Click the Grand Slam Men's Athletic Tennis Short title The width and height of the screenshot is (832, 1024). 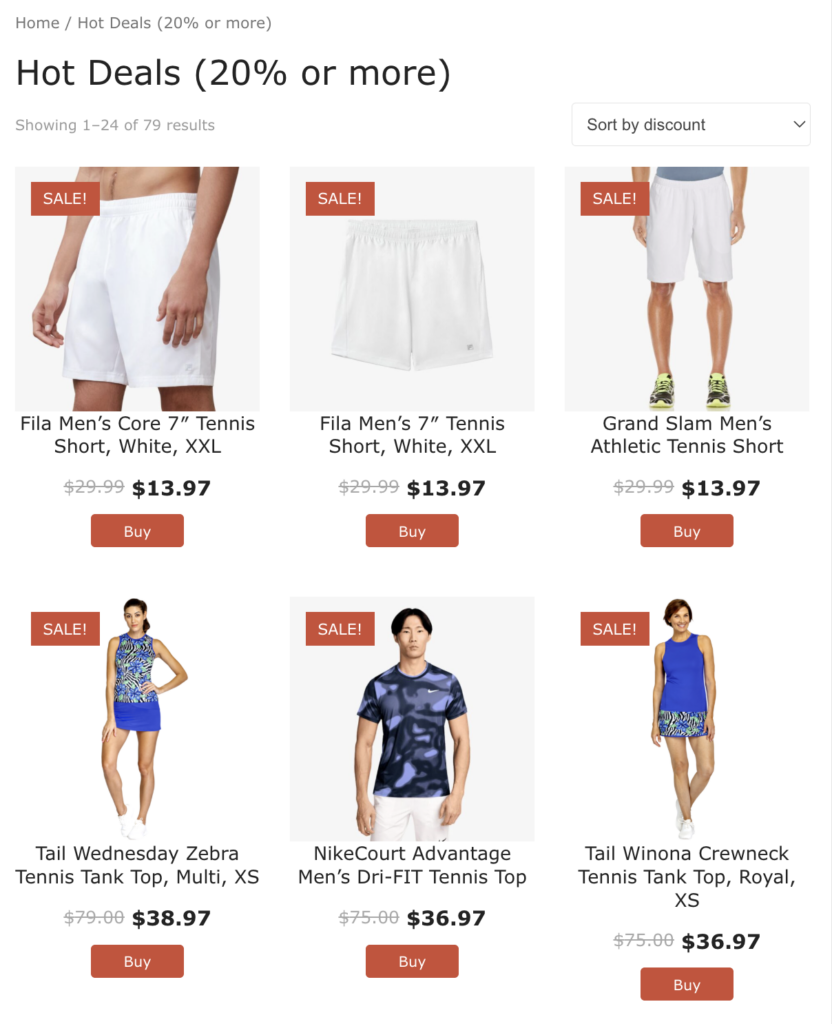[687, 435]
